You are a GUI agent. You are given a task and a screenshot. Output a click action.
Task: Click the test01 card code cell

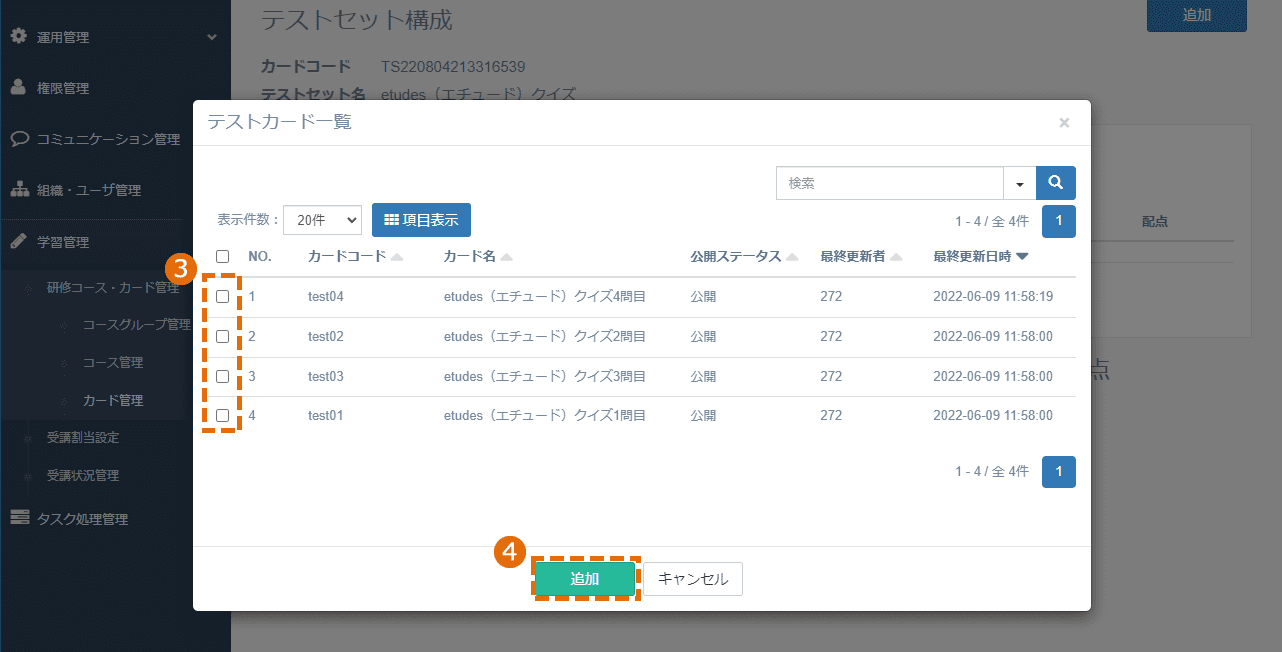326,415
